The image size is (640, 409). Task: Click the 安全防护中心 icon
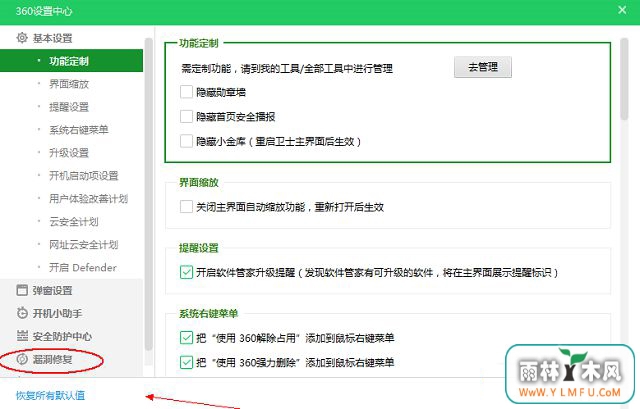pos(22,336)
